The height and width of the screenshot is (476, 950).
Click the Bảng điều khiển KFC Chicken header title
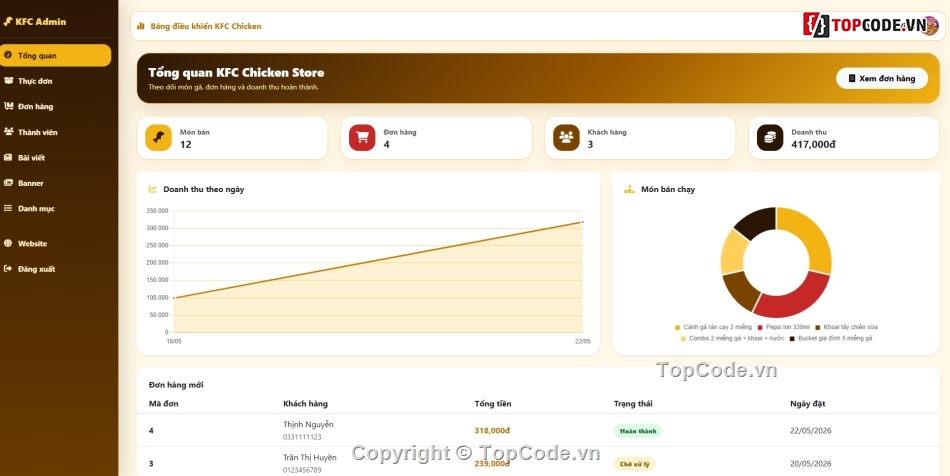(206, 26)
